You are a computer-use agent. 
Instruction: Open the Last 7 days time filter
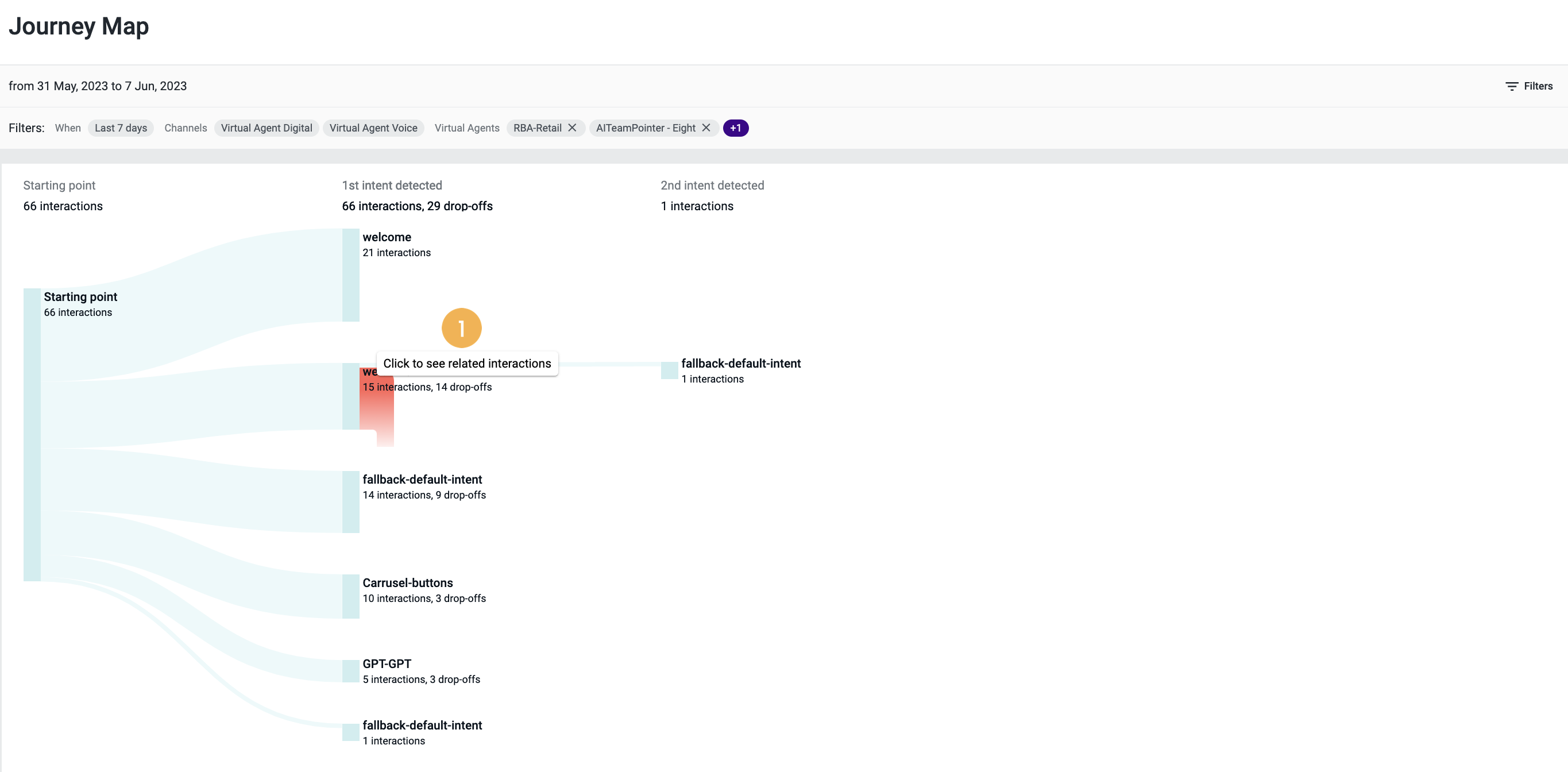pyautogui.click(x=121, y=128)
